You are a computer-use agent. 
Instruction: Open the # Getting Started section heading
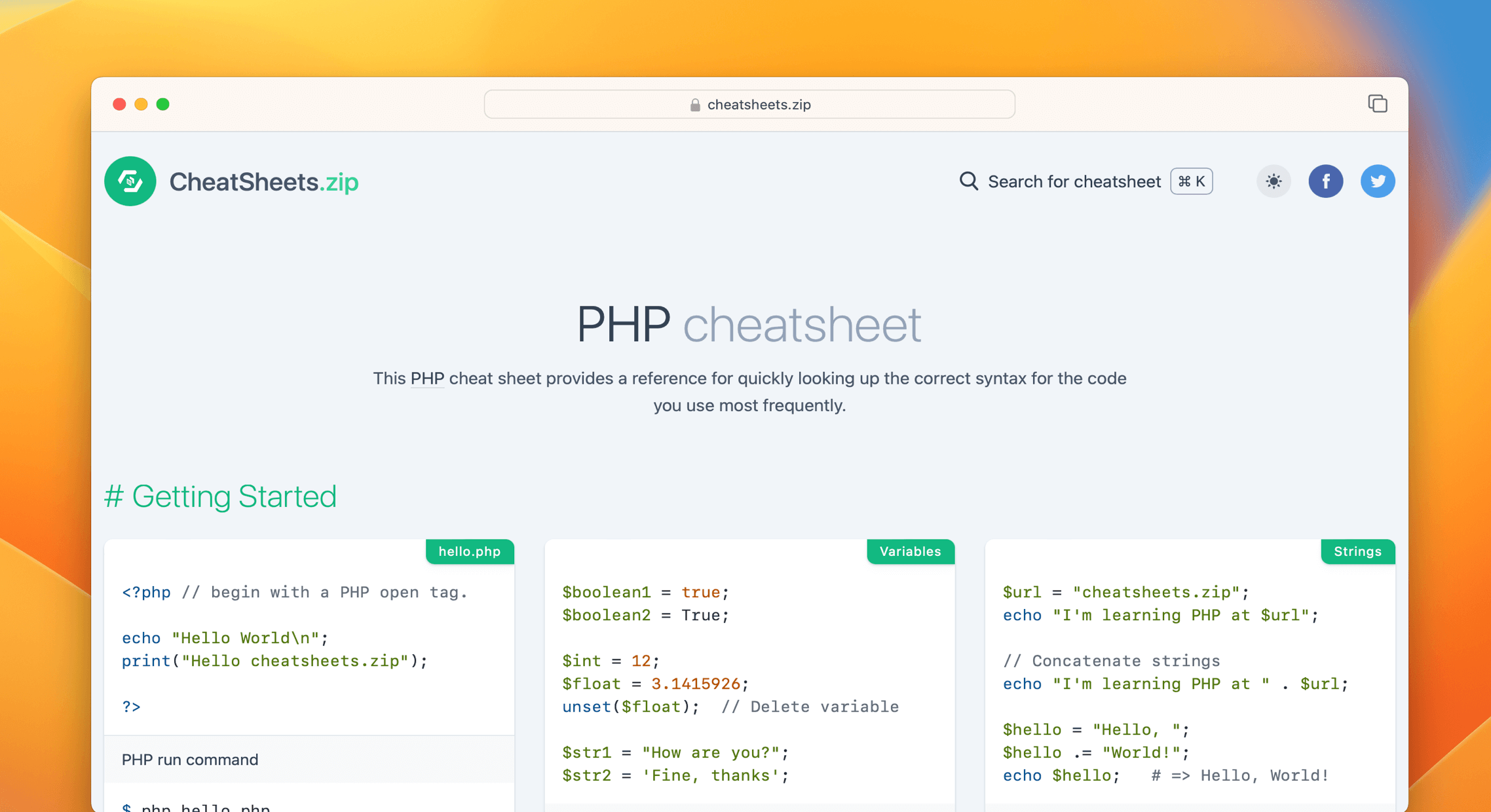(x=234, y=496)
